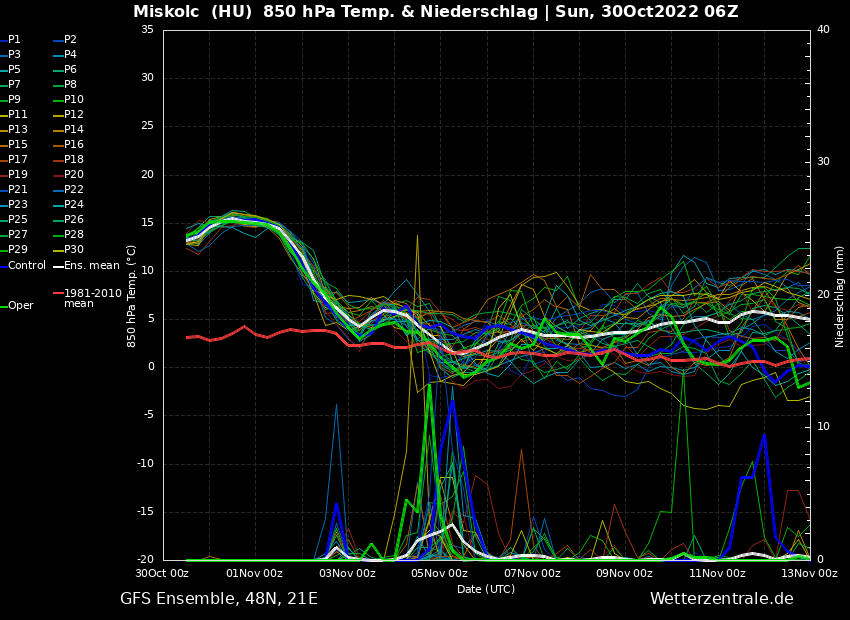Viewport: 850px width, 620px height.
Task: Click the P22 legend entry
Action: (x=73, y=190)
